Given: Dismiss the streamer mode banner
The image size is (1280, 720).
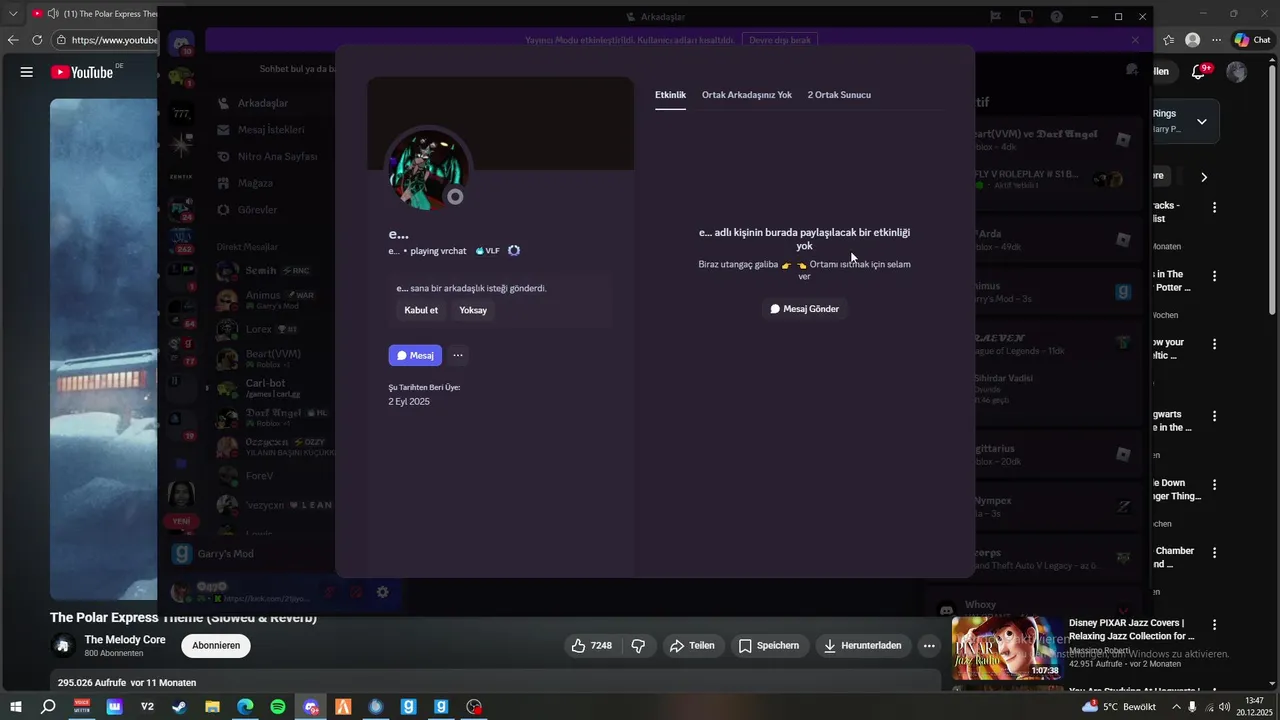Looking at the screenshot, I should pos(1135,40).
